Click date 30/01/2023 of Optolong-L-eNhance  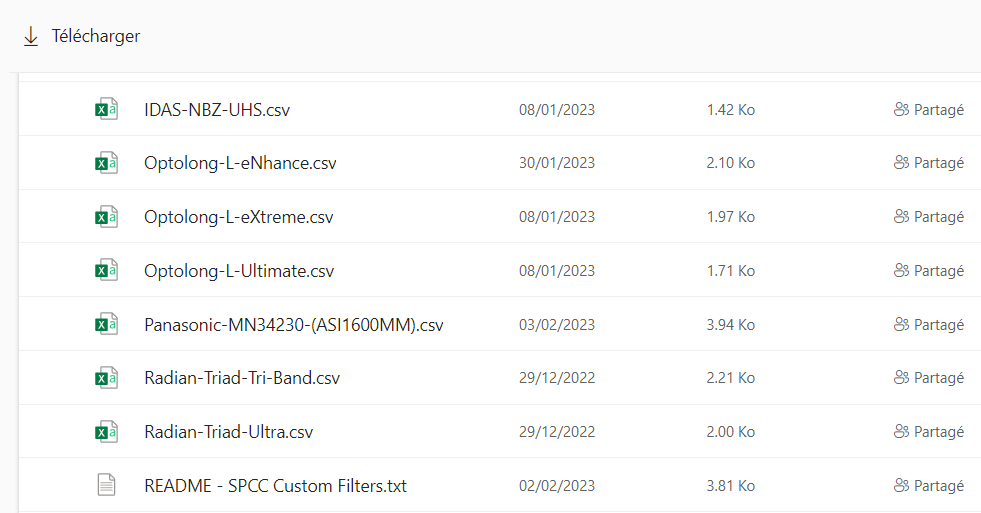coord(557,163)
